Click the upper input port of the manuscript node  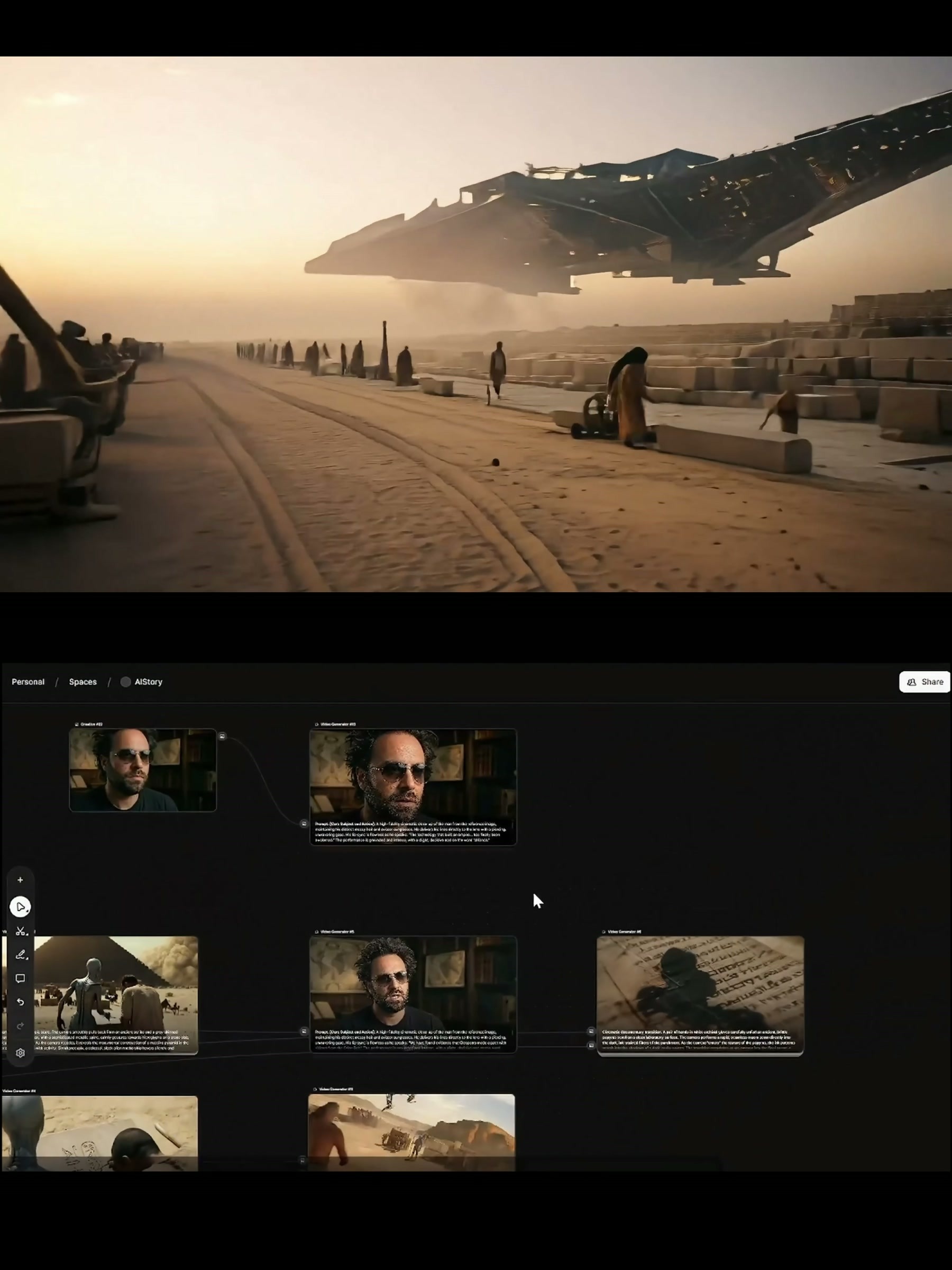tap(591, 1031)
